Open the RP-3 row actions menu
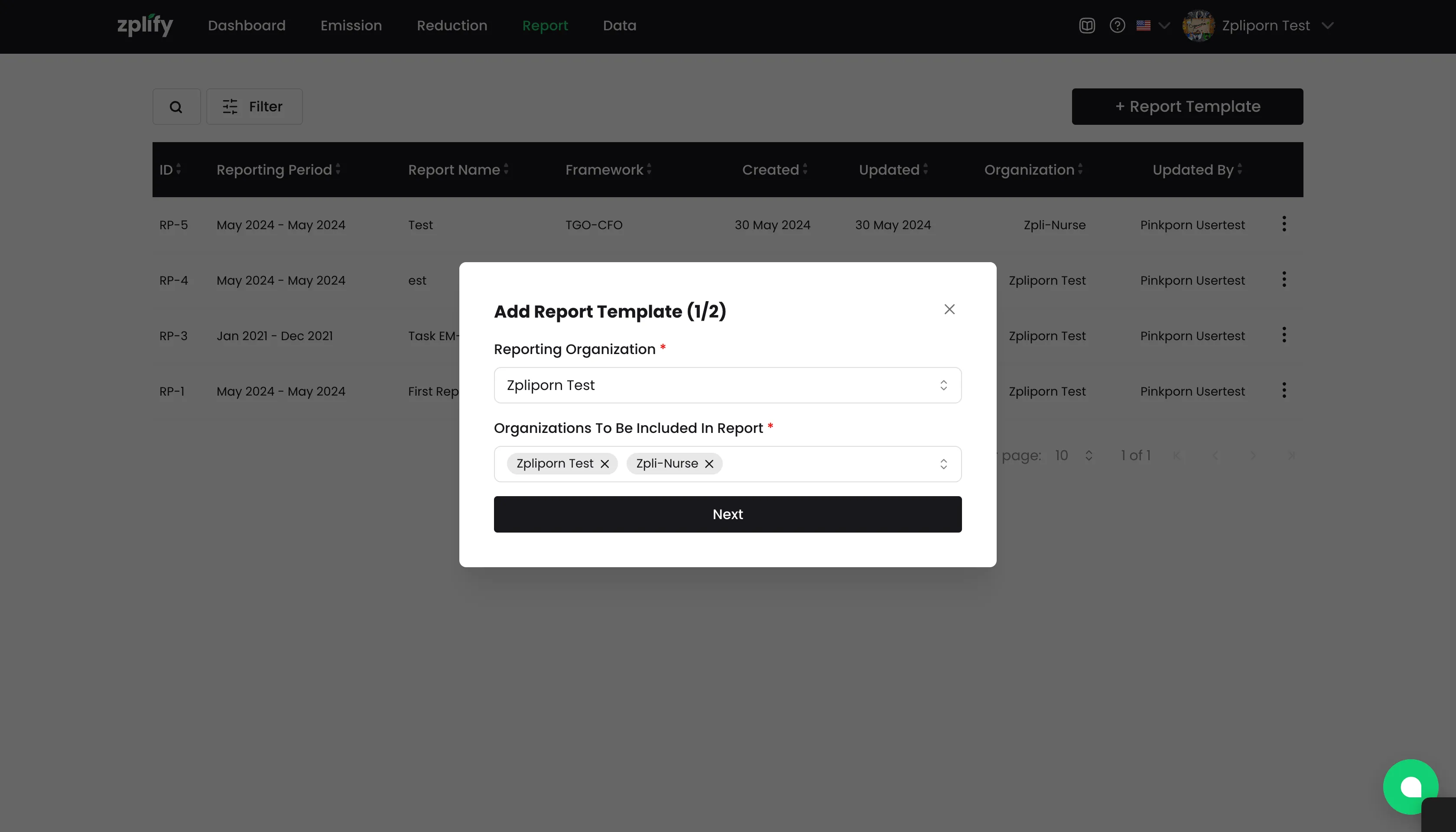Viewport: 1456px width, 832px height. pos(1284,335)
